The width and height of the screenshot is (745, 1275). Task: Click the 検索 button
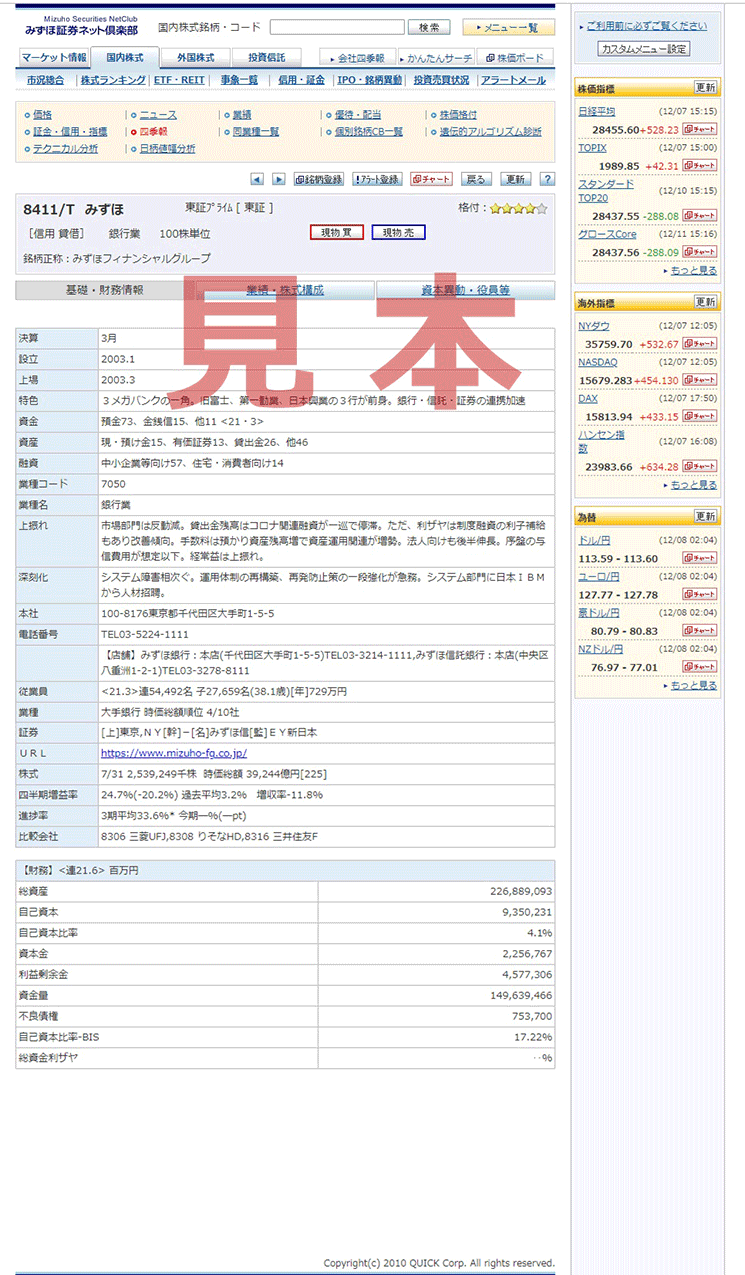pos(429,27)
